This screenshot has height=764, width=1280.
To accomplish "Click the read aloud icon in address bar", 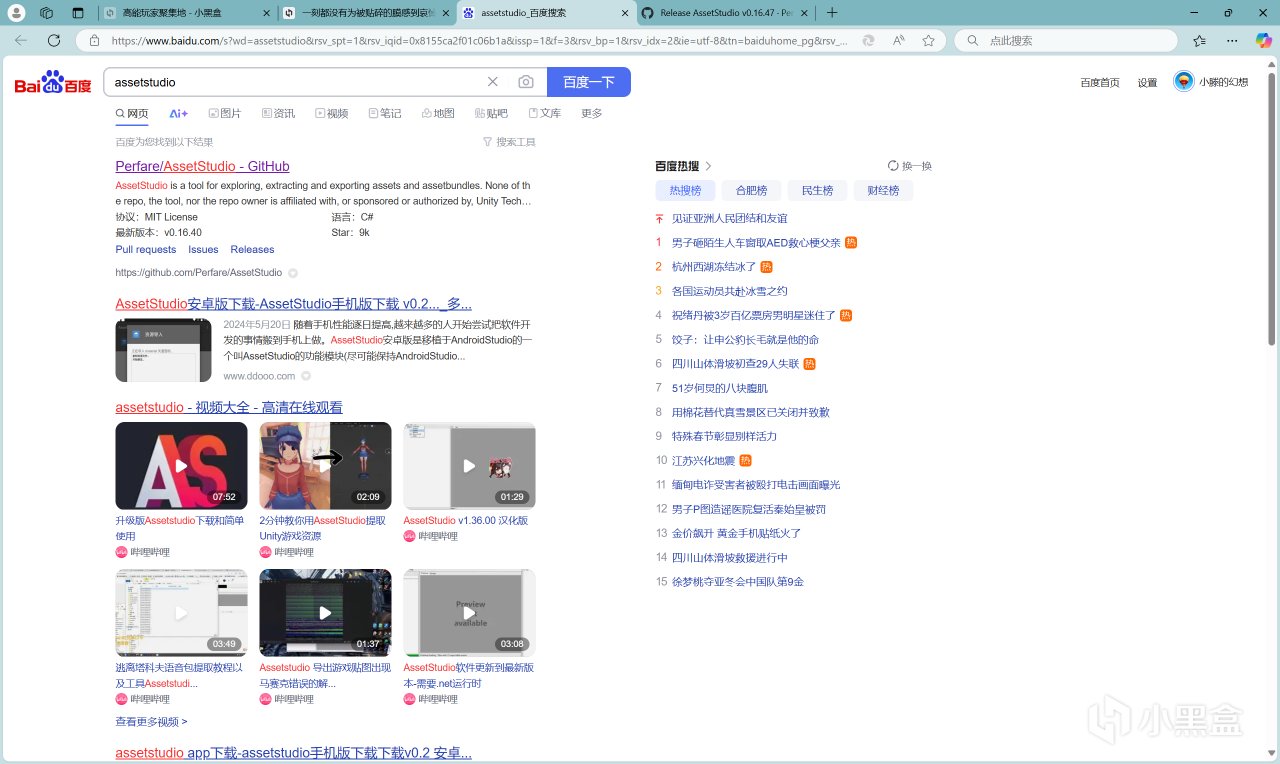I will pyautogui.click(x=898, y=41).
